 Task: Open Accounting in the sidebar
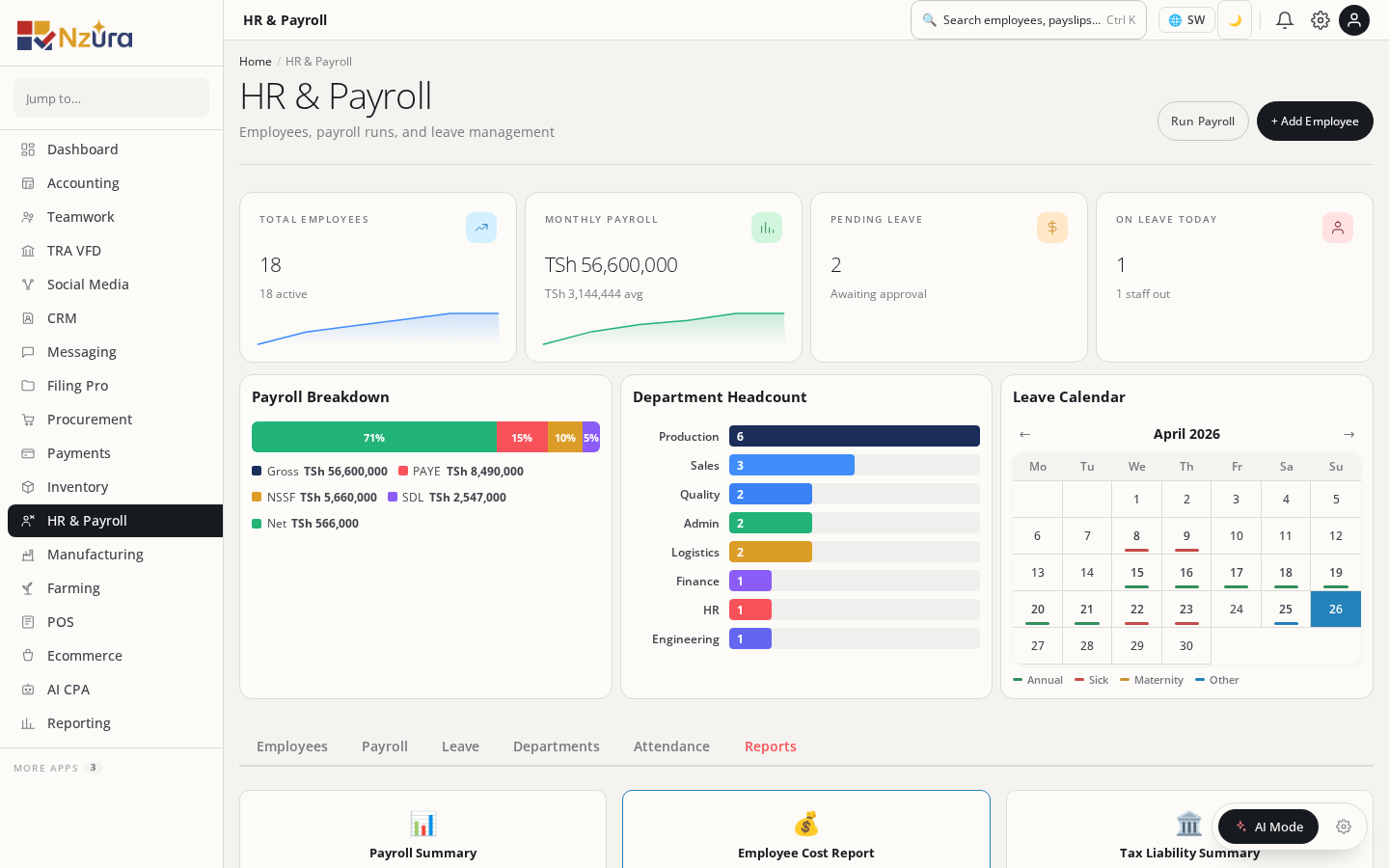point(115,183)
